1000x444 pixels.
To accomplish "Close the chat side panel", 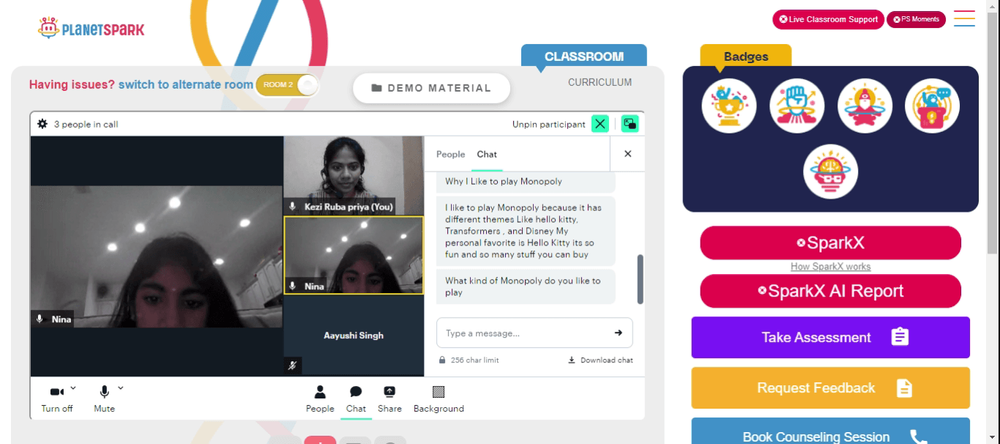I will 628,154.
